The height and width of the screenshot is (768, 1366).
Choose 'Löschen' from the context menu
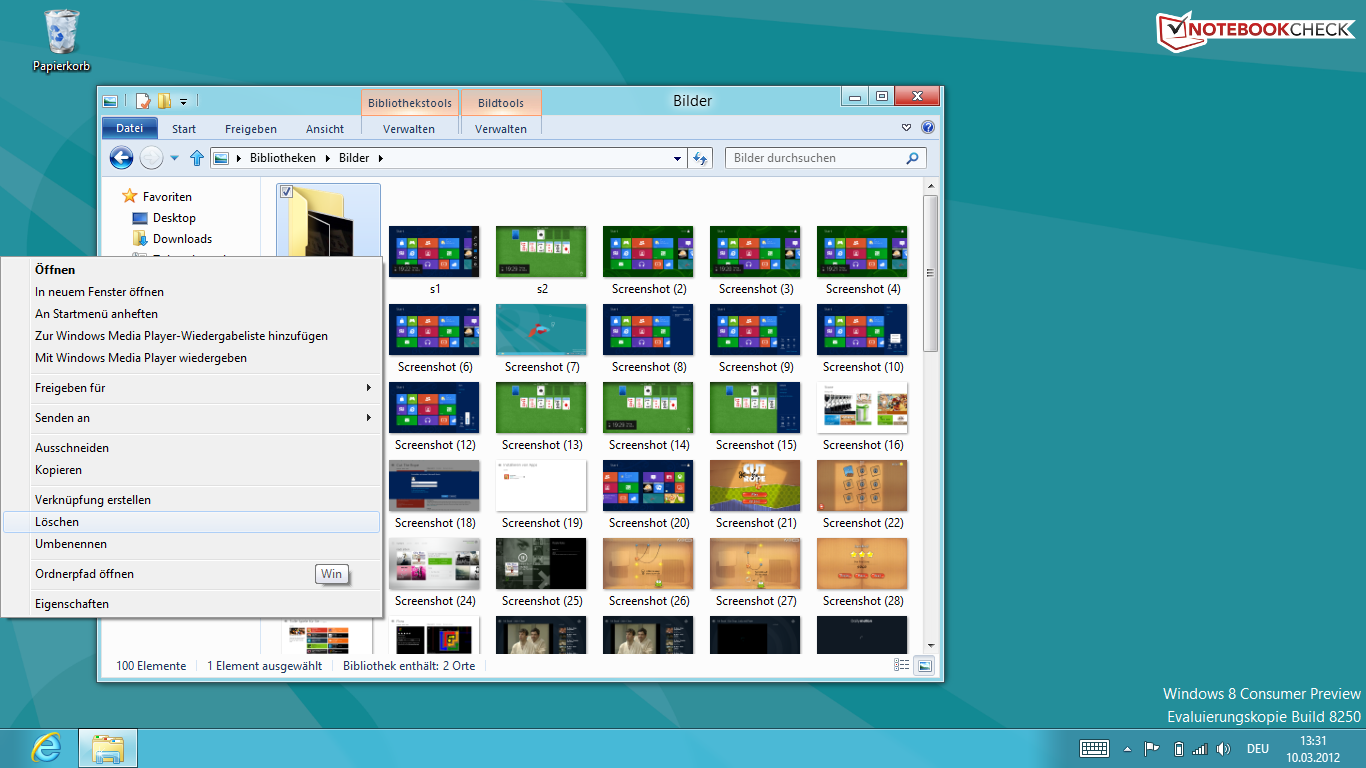click(x=57, y=522)
